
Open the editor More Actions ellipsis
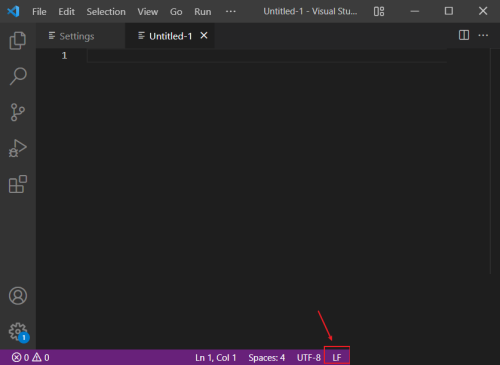[483, 35]
